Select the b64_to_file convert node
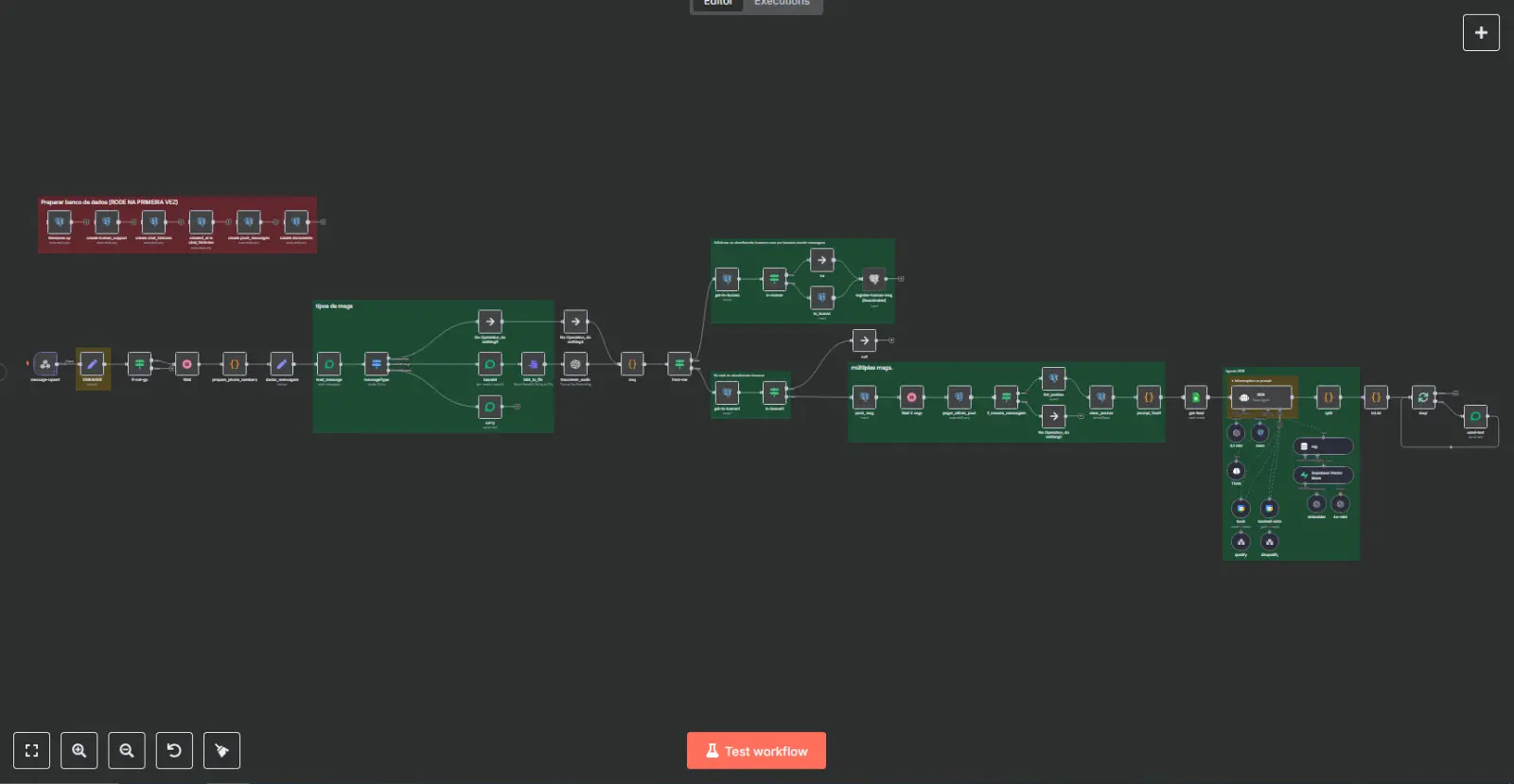 [533, 364]
